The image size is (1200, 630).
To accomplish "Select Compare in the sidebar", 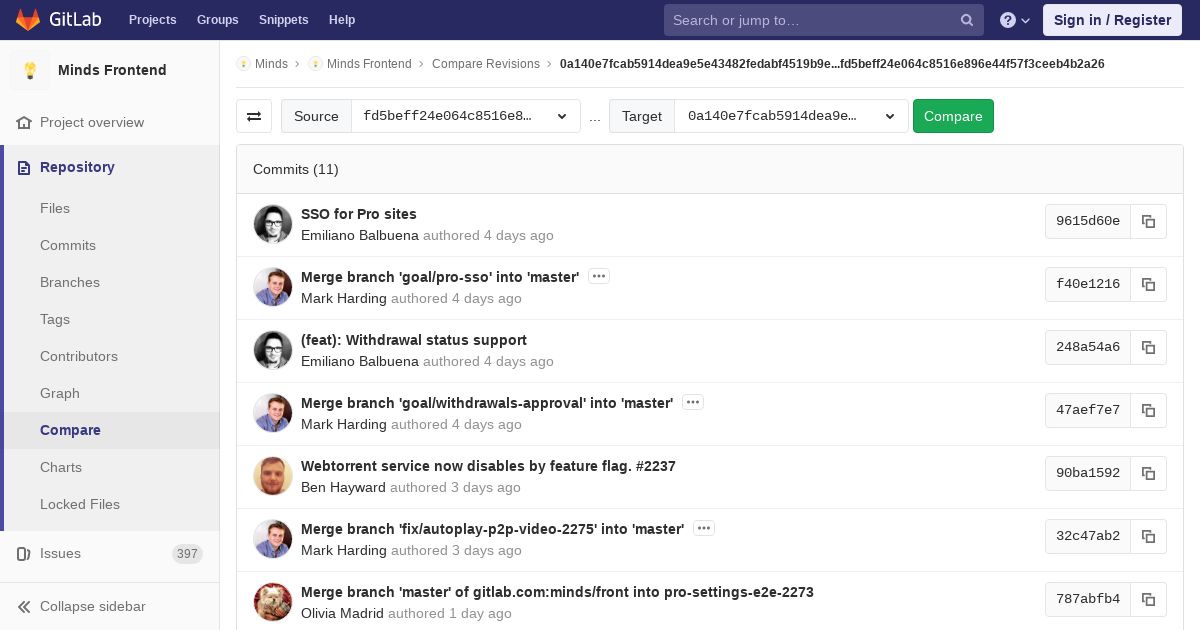I will [70, 430].
